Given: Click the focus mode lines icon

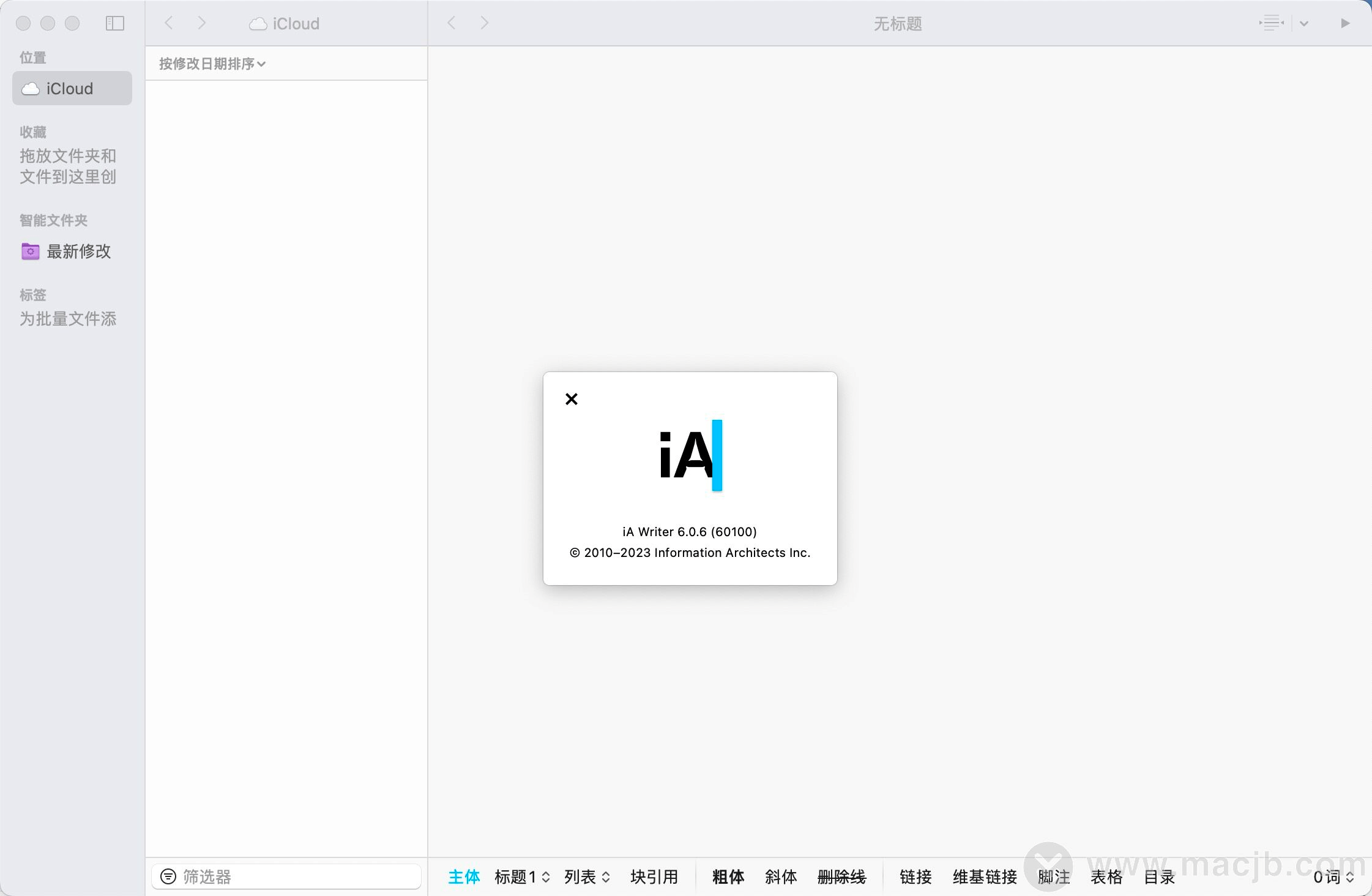Looking at the screenshot, I should (x=1272, y=23).
